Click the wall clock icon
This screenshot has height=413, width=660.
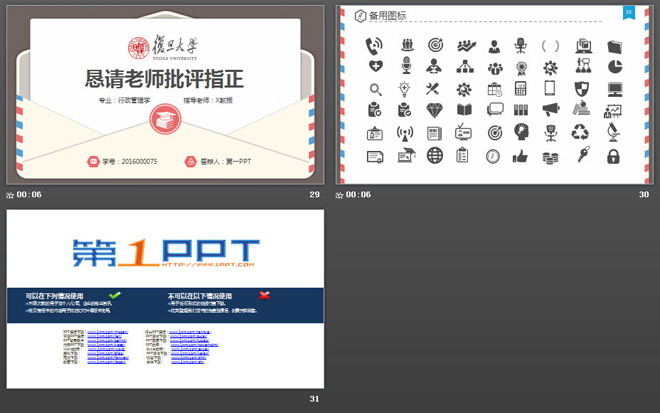click(492, 156)
